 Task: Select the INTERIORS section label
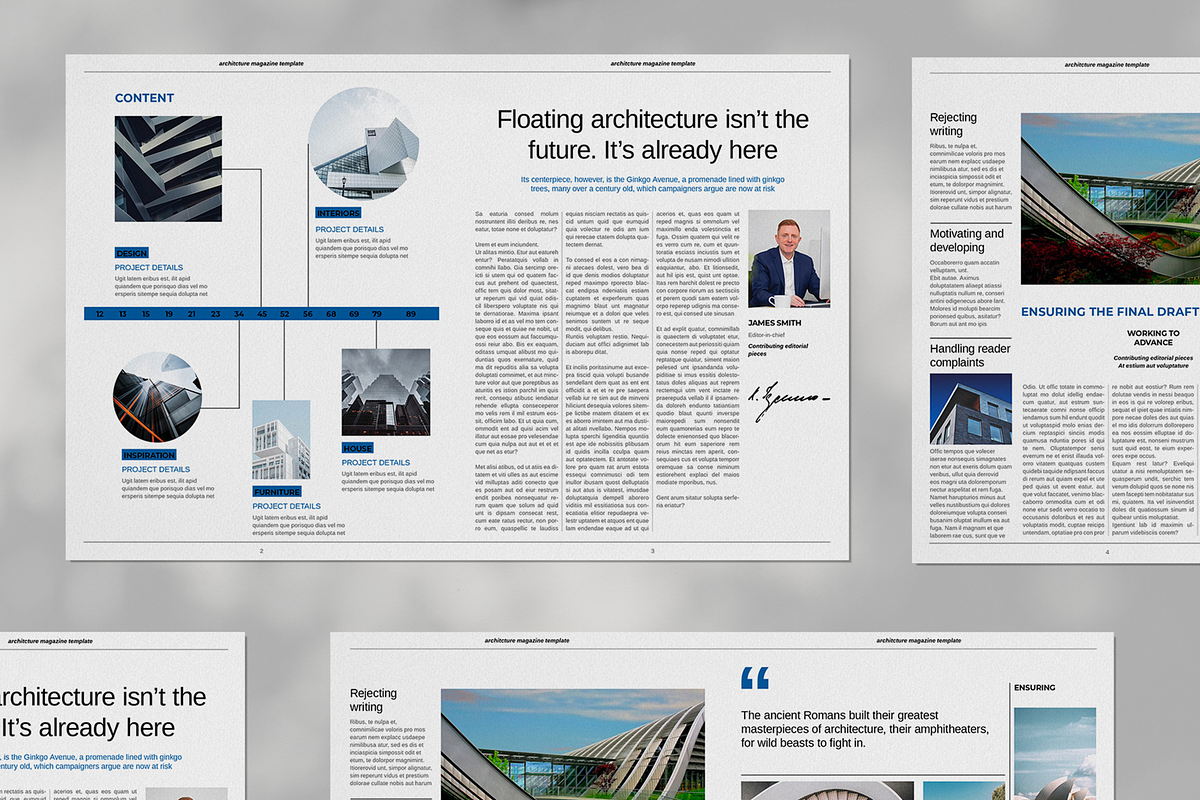point(338,213)
